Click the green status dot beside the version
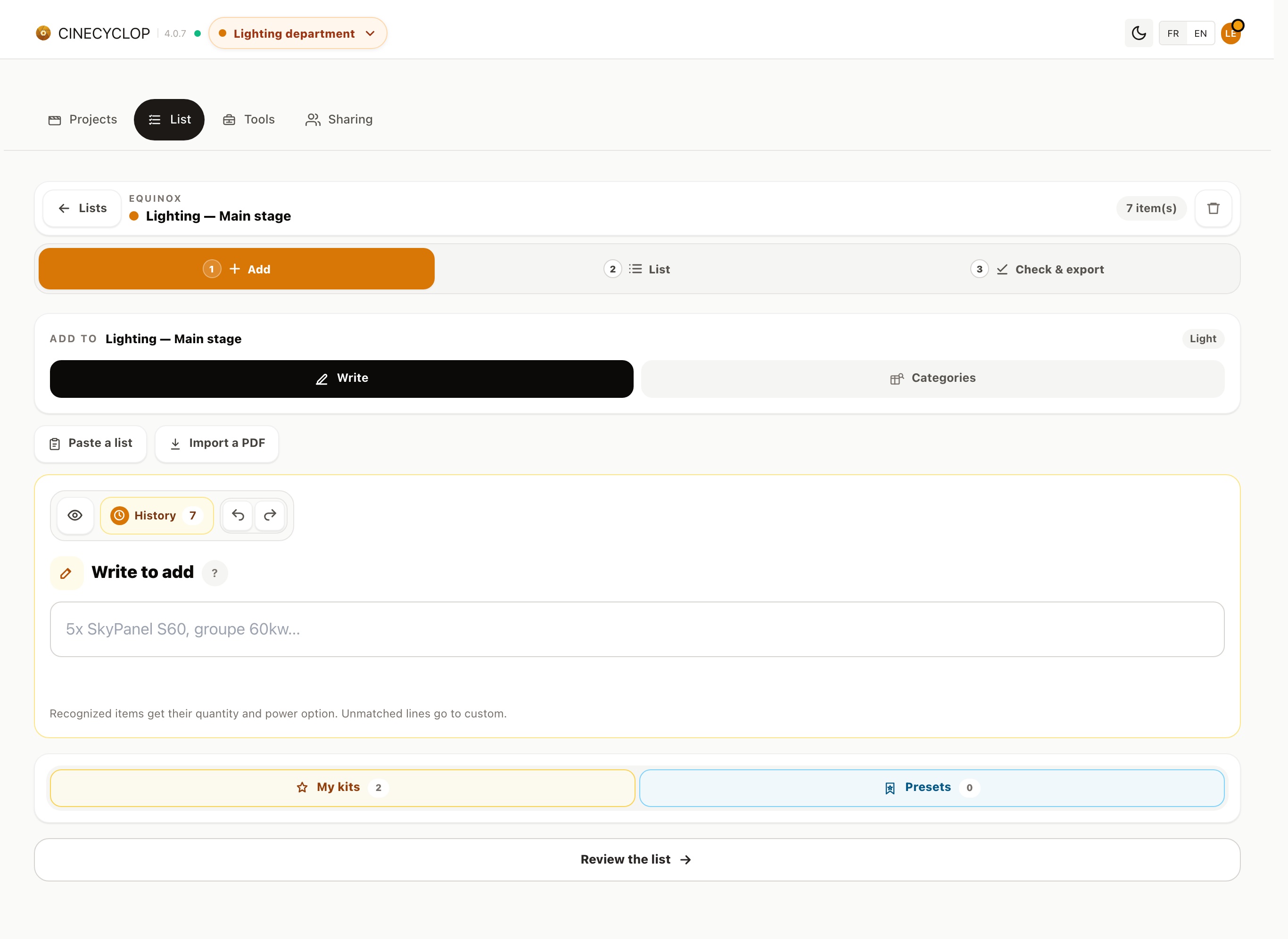The image size is (1288, 939). [197, 33]
